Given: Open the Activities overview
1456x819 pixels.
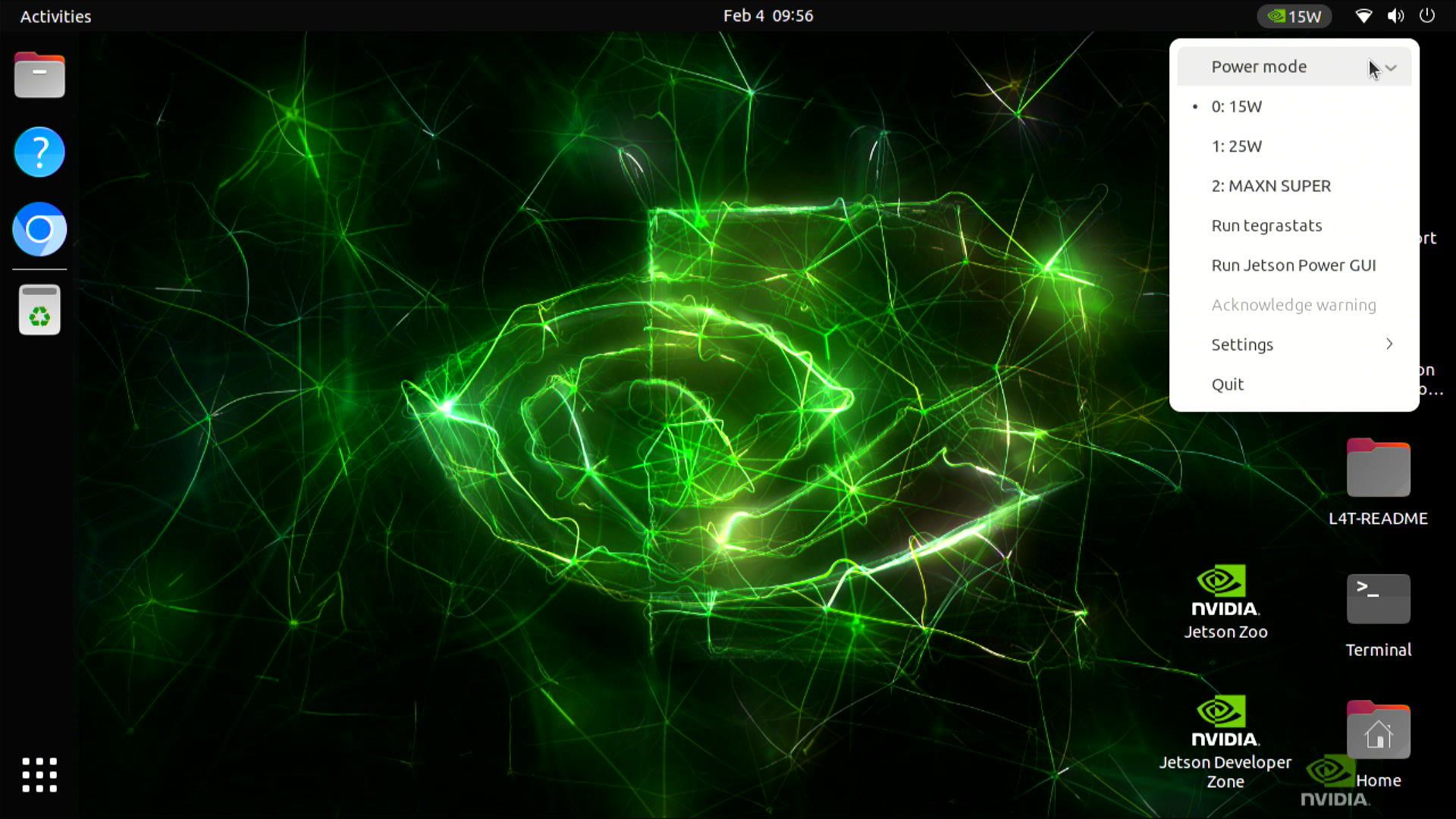Looking at the screenshot, I should (x=55, y=16).
